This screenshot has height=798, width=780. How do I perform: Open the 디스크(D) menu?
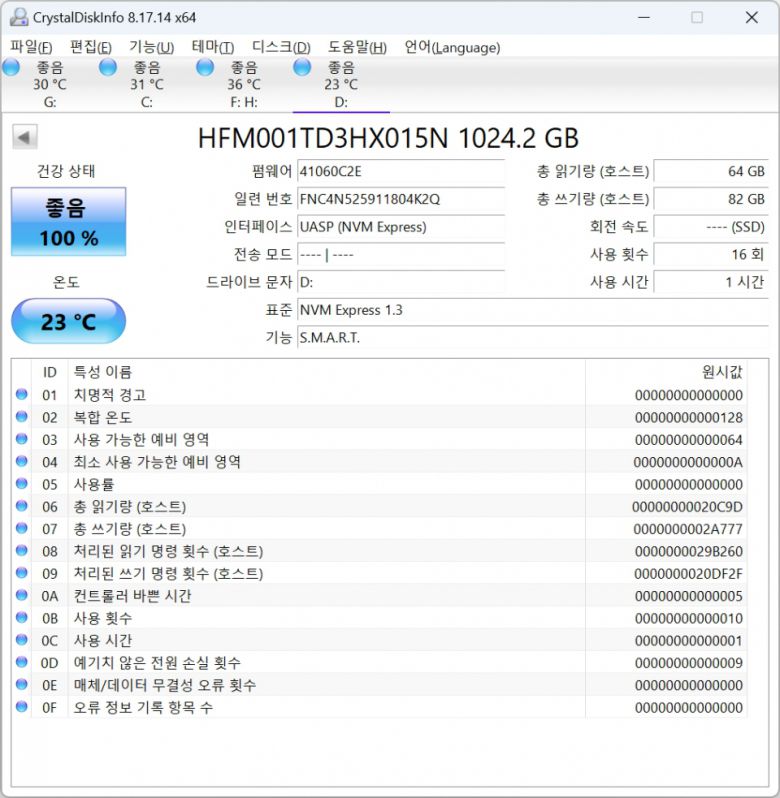point(281,47)
